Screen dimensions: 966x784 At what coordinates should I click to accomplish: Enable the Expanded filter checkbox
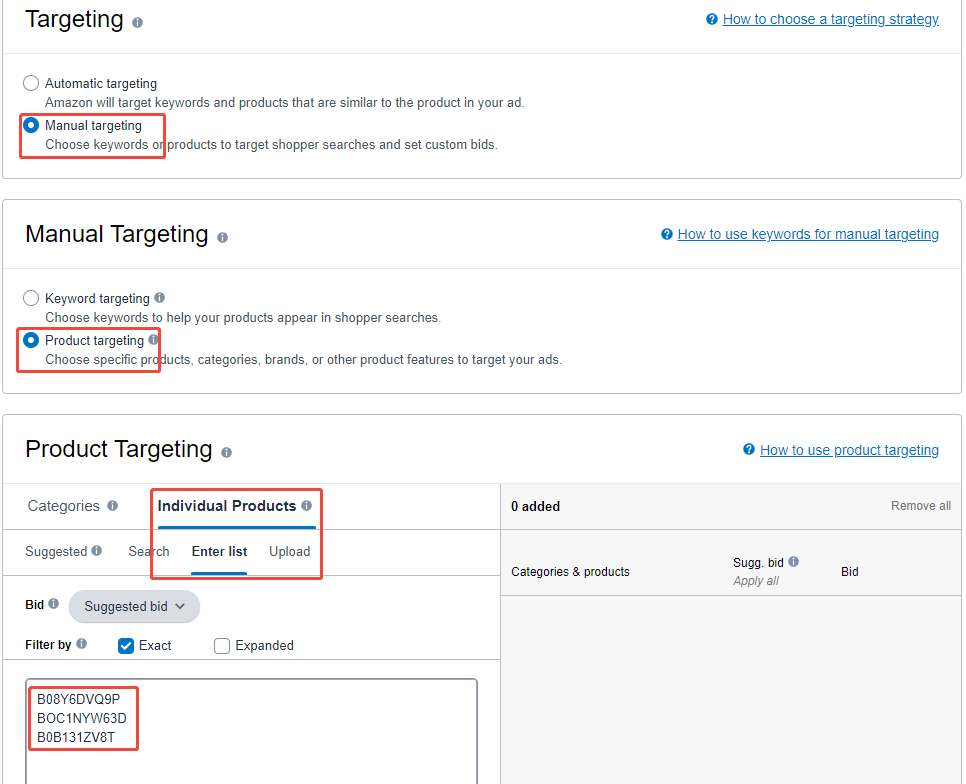[x=222, y=645]
